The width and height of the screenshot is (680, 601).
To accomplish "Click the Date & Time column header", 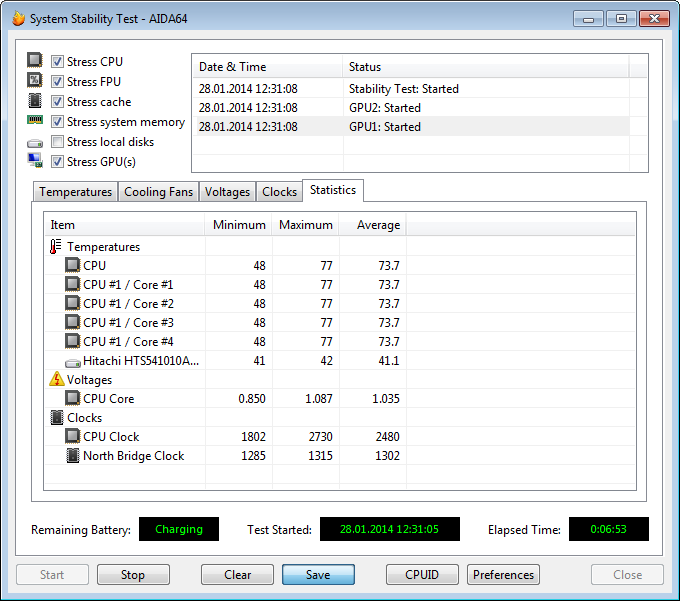I will [267, 67].
